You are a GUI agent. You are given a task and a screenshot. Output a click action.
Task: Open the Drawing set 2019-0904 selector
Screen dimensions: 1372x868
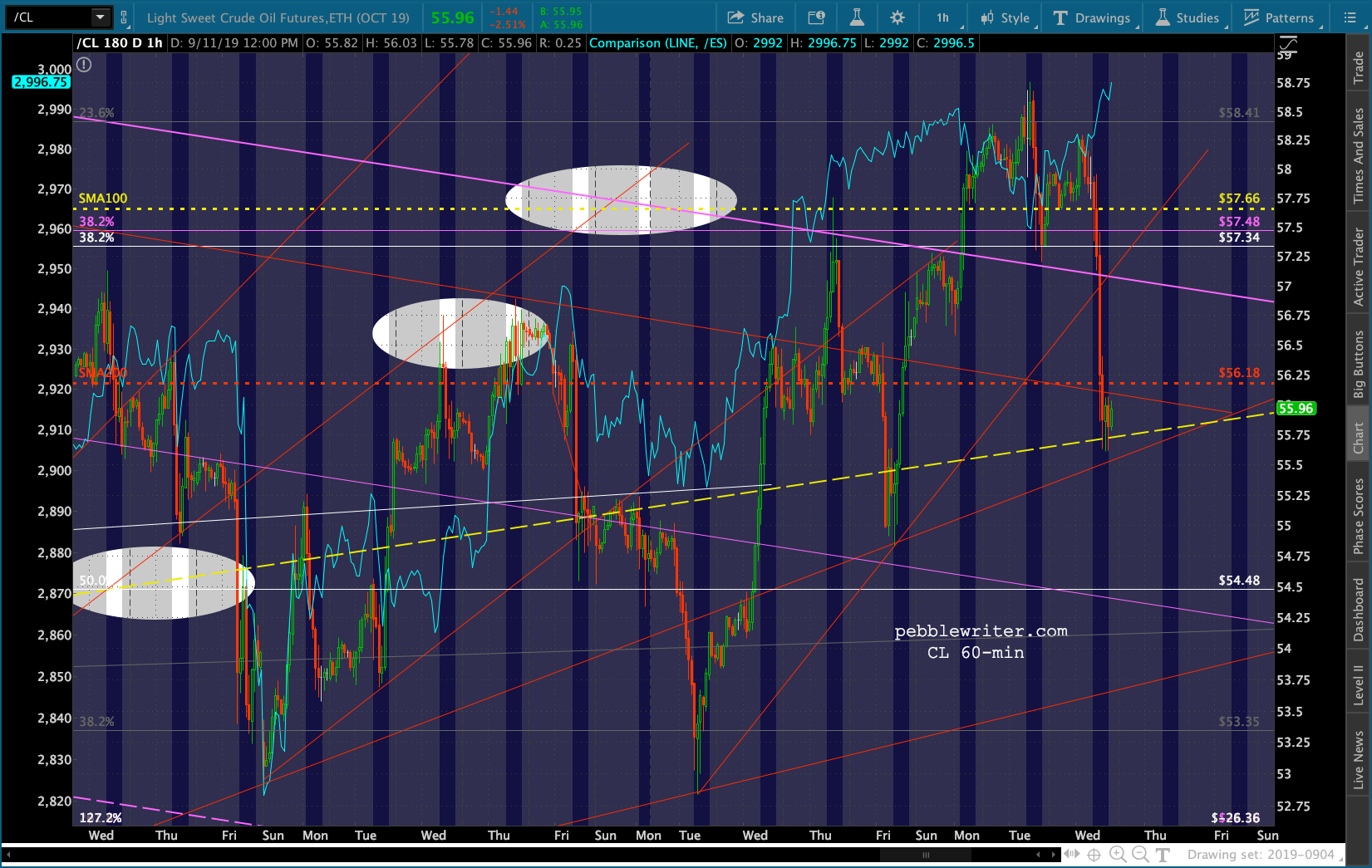1265,855
